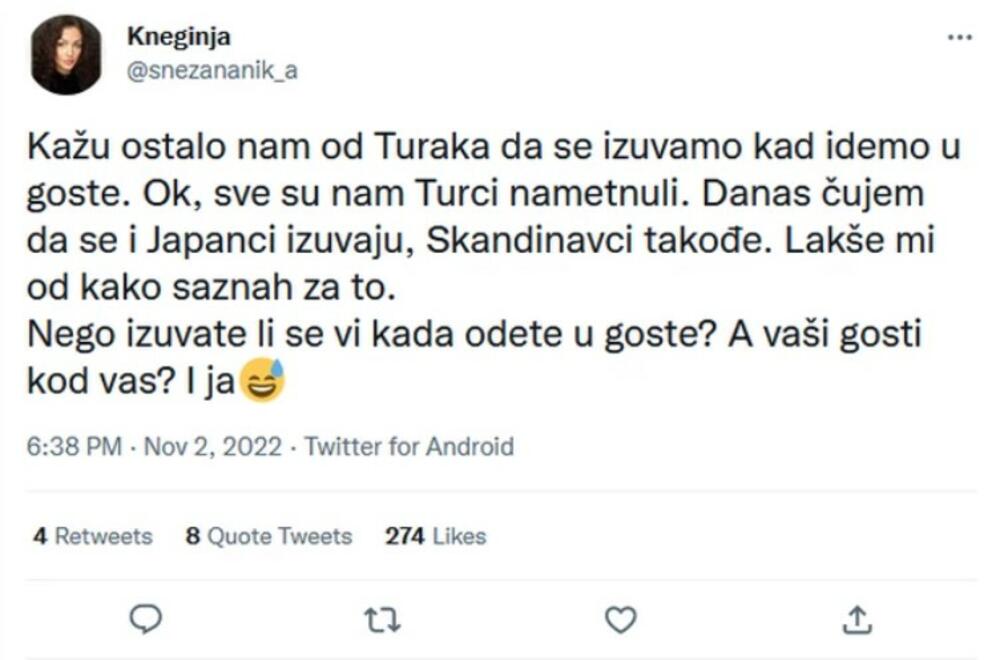Open Kneginja's profile by clicking her name
The width and height of the screenshot is (1000, 660).
point(180,37)
